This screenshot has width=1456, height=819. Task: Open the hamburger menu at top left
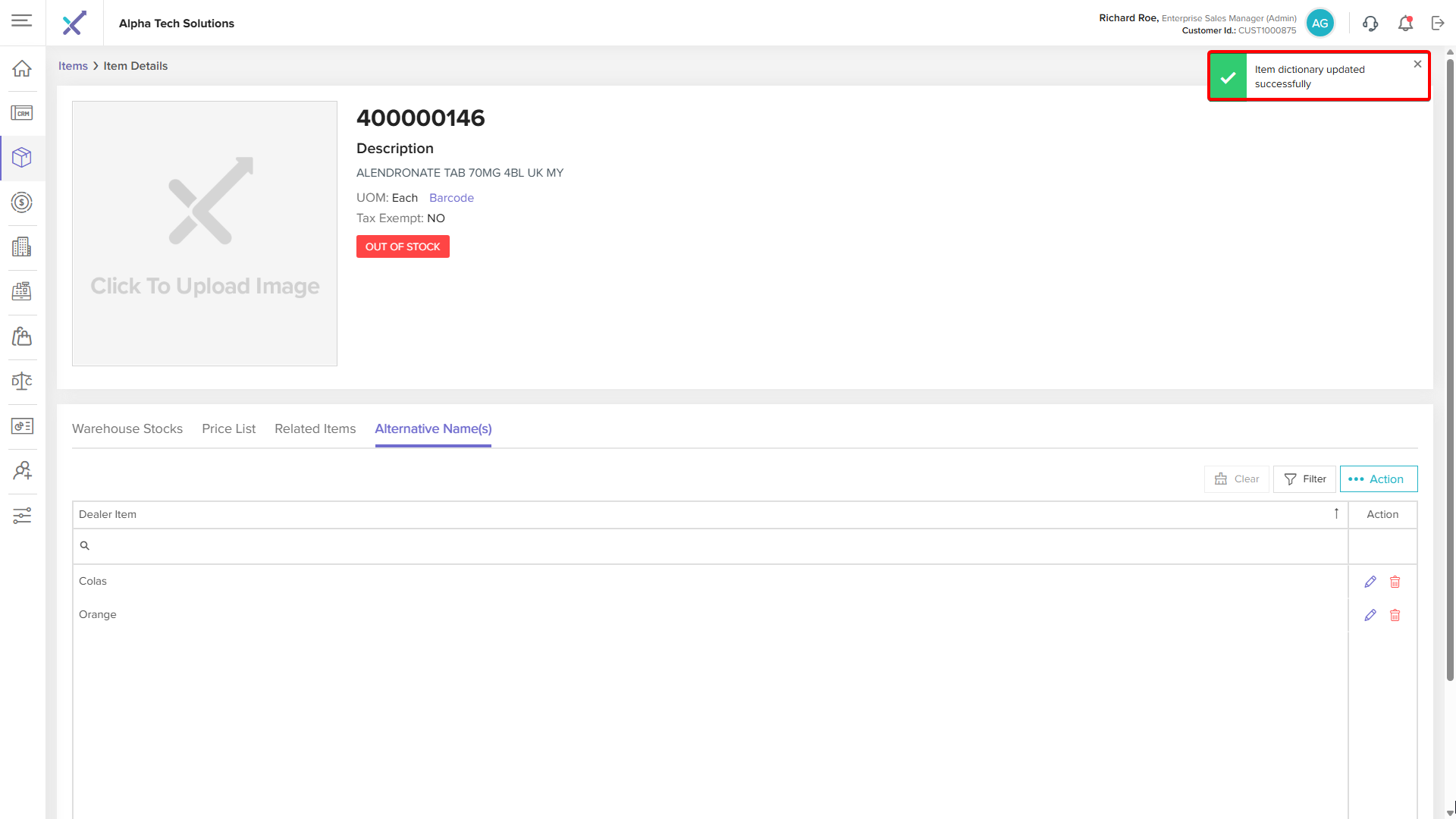tap(22, 20)
